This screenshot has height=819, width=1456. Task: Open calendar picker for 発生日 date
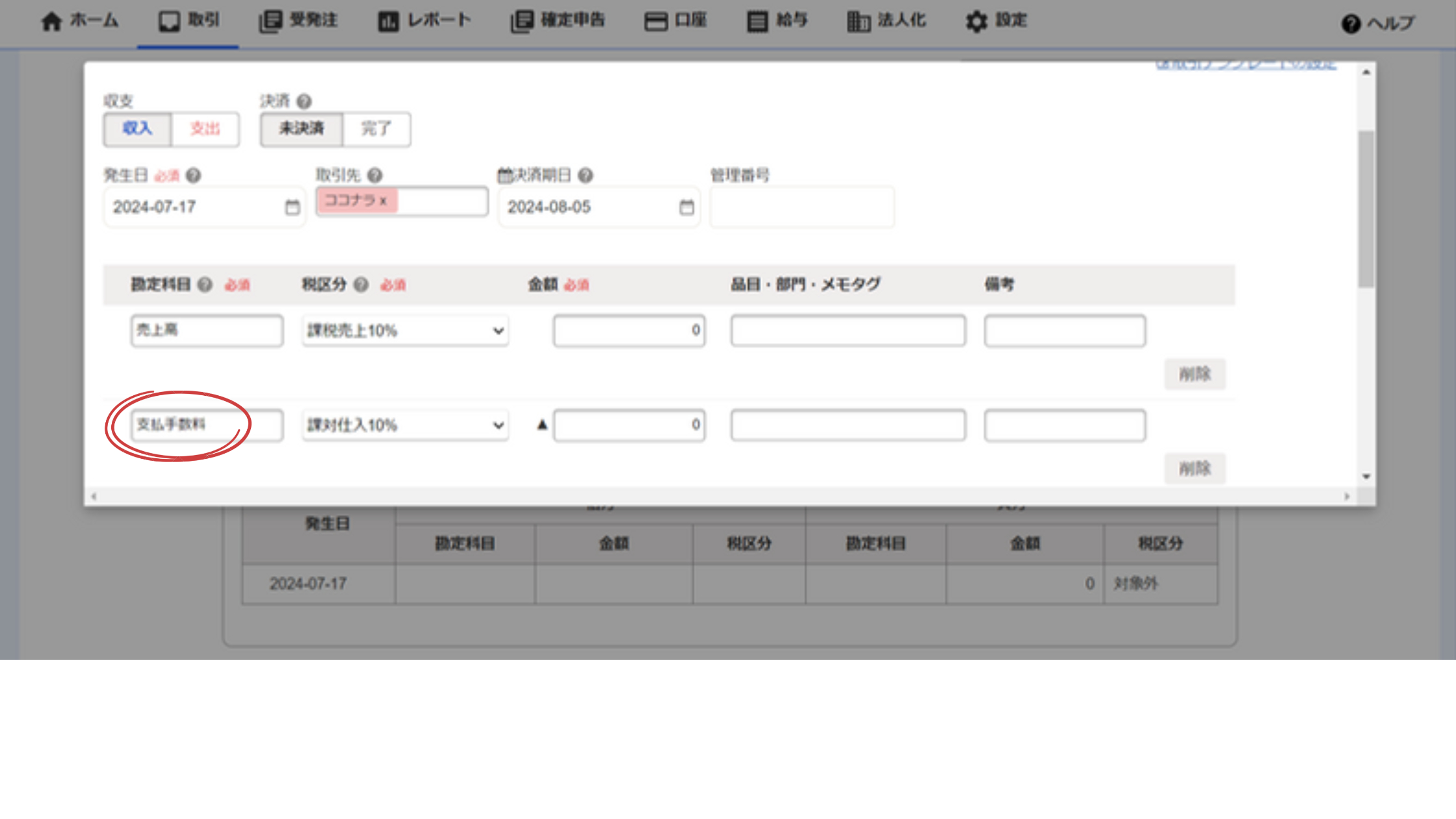(x=292, y=207)
